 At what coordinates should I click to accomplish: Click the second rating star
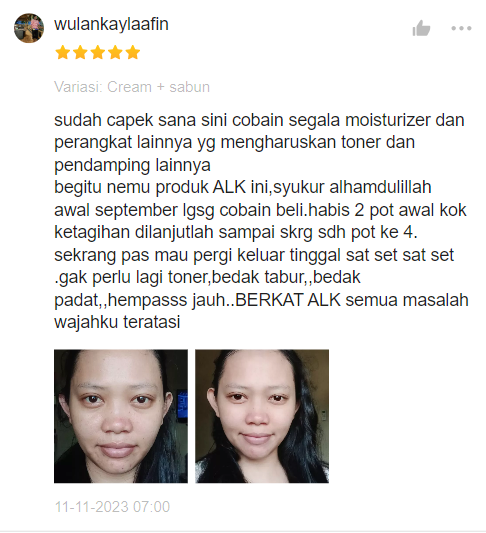pos(80,52)
